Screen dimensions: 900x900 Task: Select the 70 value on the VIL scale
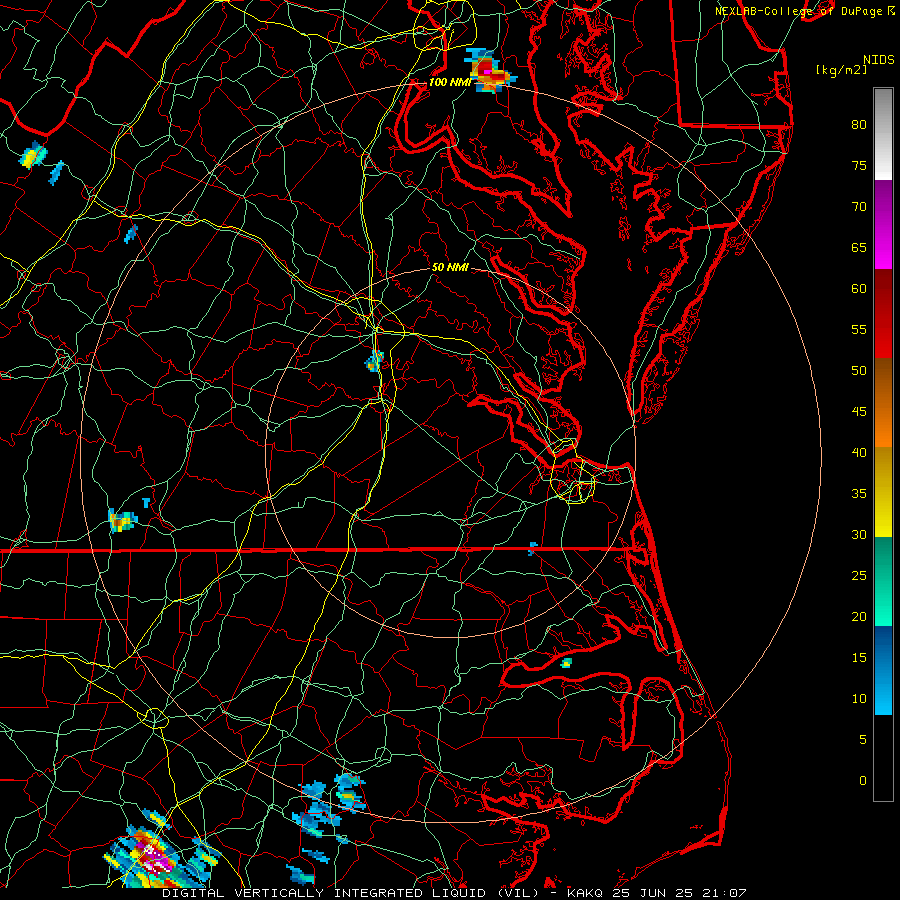[859, 207]
